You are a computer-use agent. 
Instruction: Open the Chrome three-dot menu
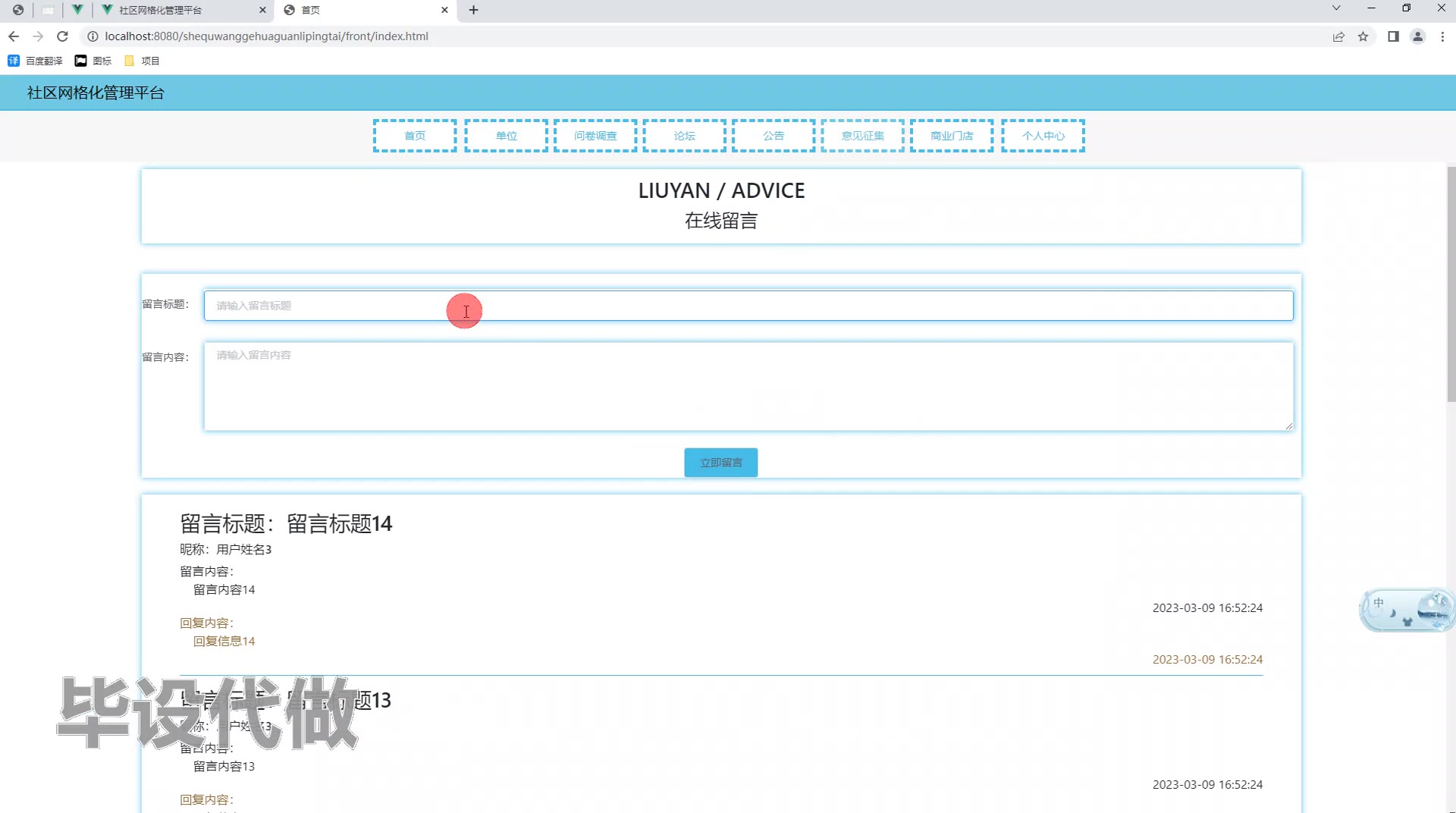point(1442,36)
